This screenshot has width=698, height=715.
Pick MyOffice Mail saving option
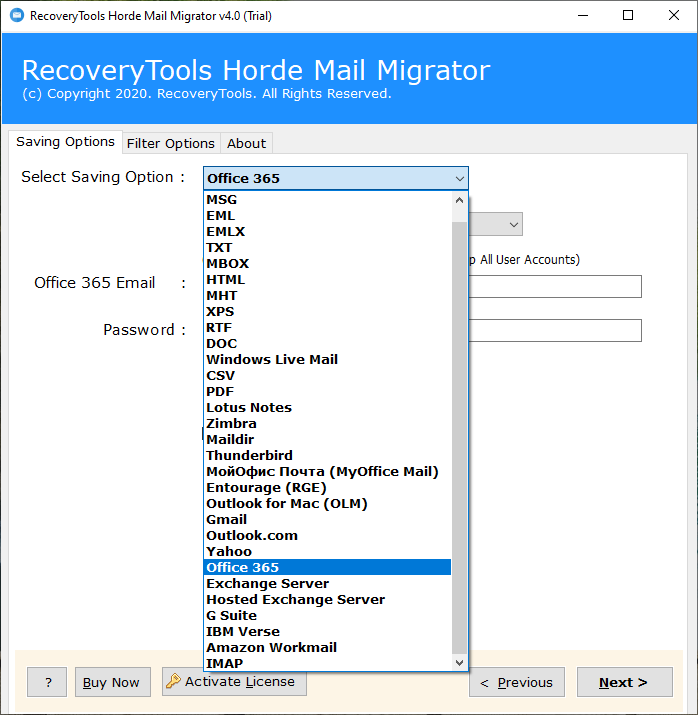[327, 471]
